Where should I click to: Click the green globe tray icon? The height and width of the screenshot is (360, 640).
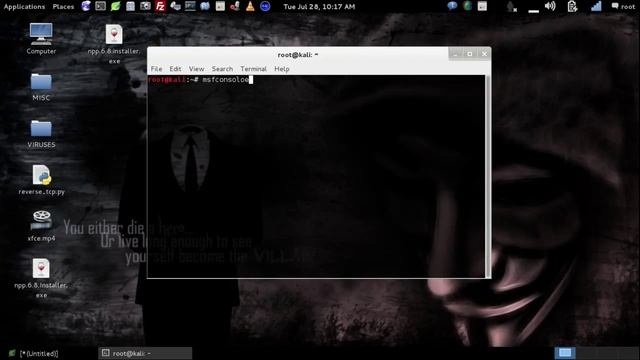coord(467,6)
